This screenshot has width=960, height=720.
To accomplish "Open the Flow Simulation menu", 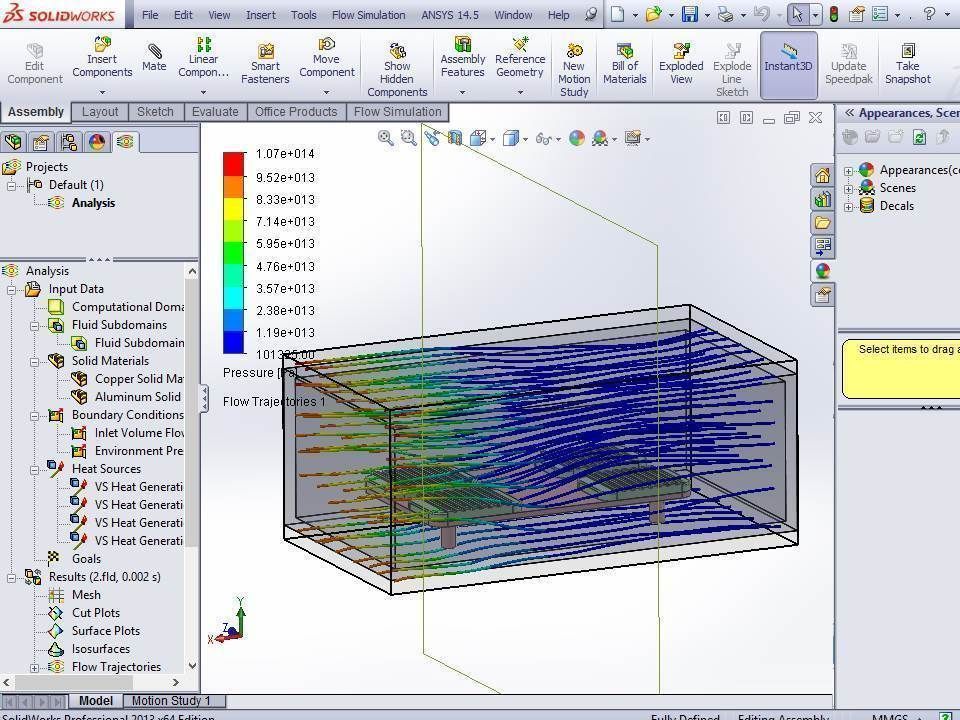I will (369, 15).
